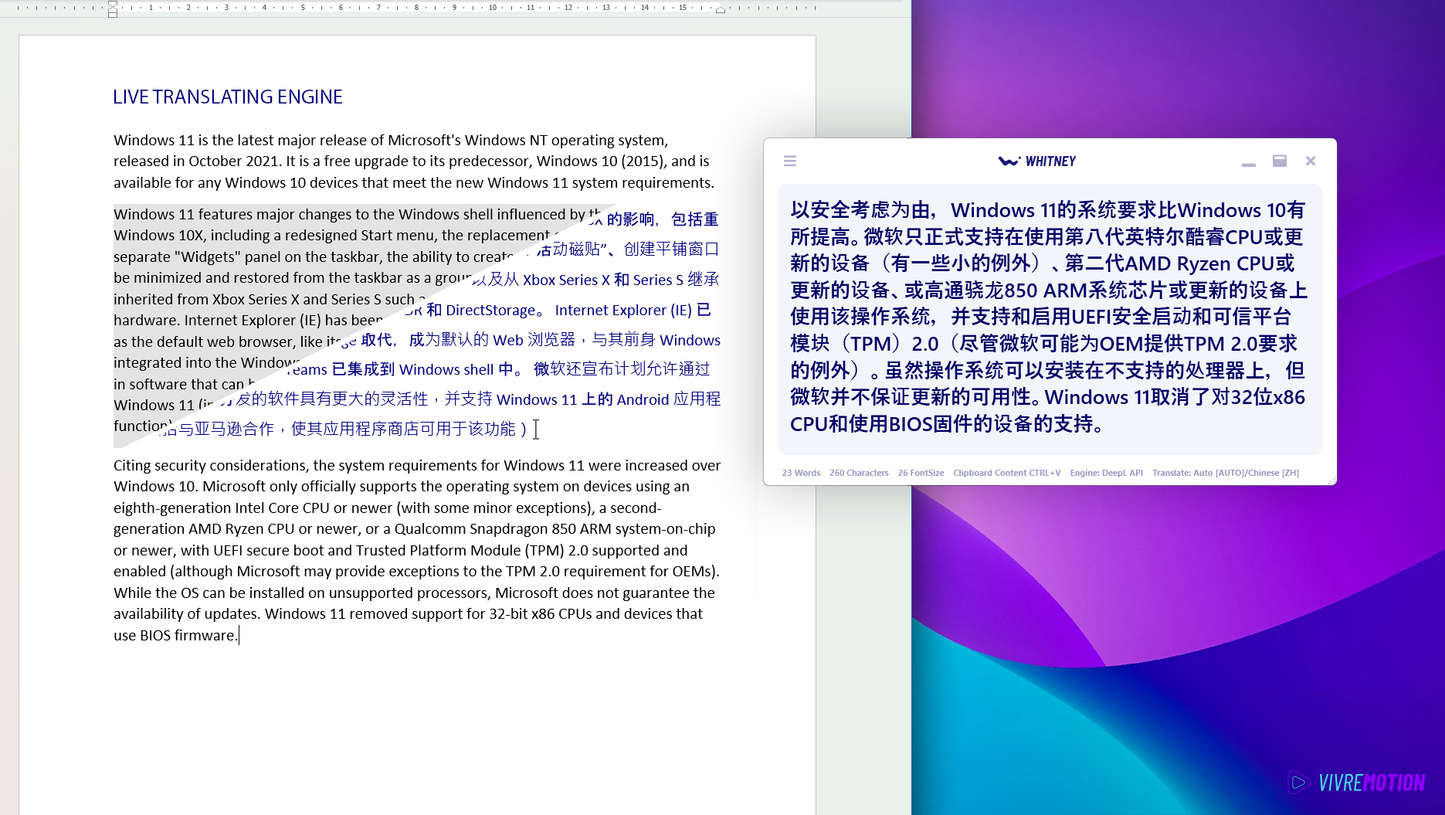This screenshot has height=815, width=1445.
Task: Click the resize grip of the Whitney window
Action: point(1332,482)
